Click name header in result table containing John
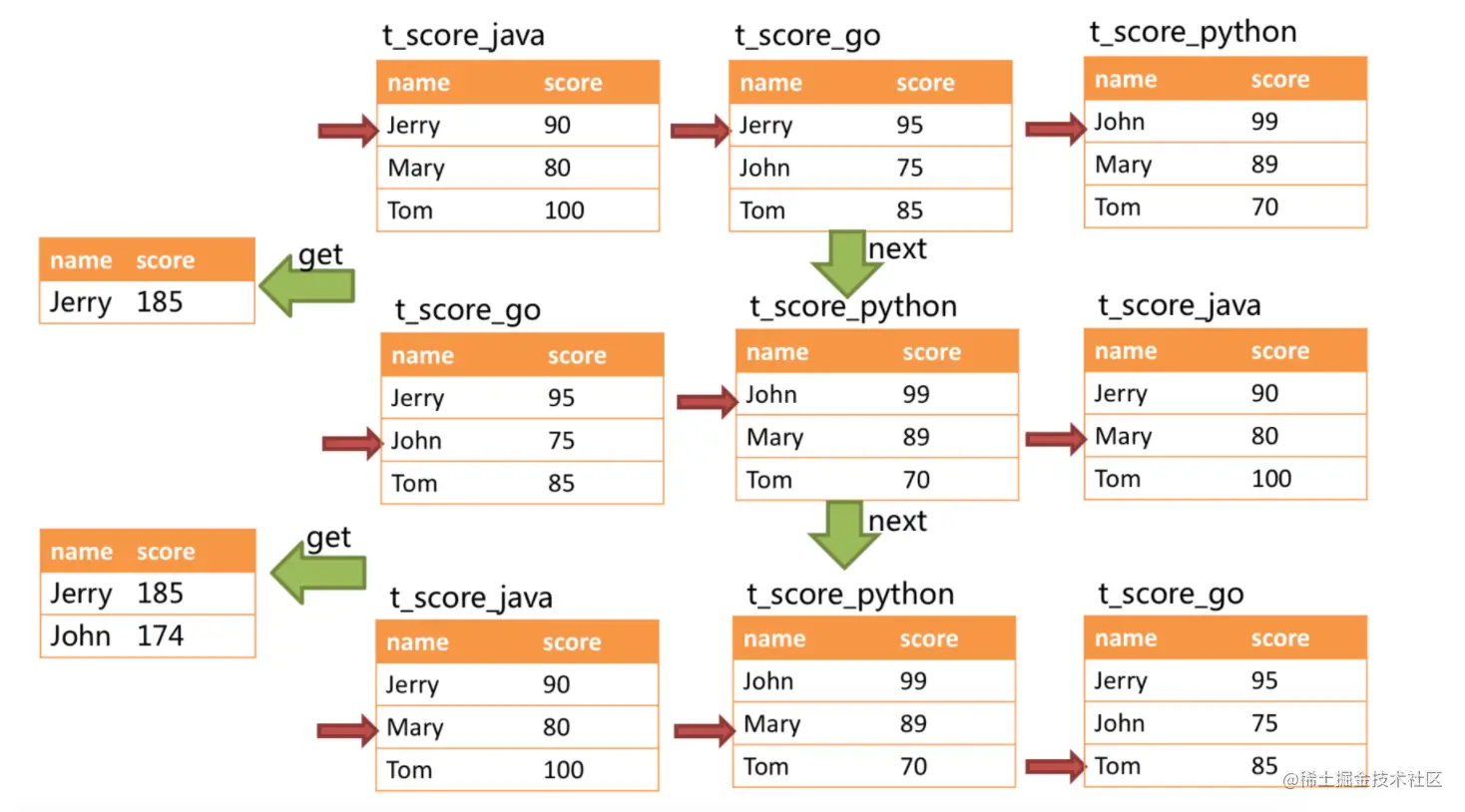This screenshot has width=1465, height=812. tap(81, 552)
